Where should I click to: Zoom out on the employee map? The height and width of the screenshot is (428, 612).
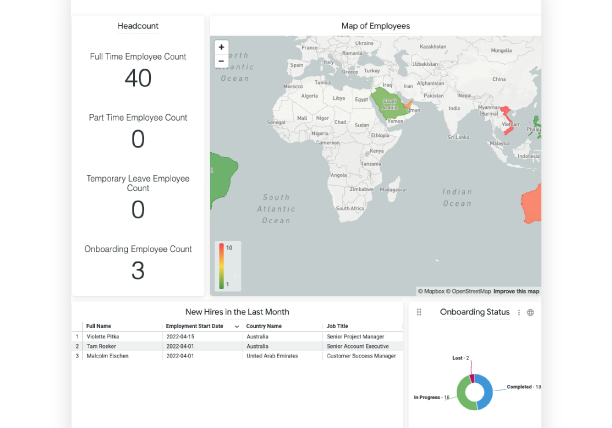pyautogui.click(x=221, y=61)
